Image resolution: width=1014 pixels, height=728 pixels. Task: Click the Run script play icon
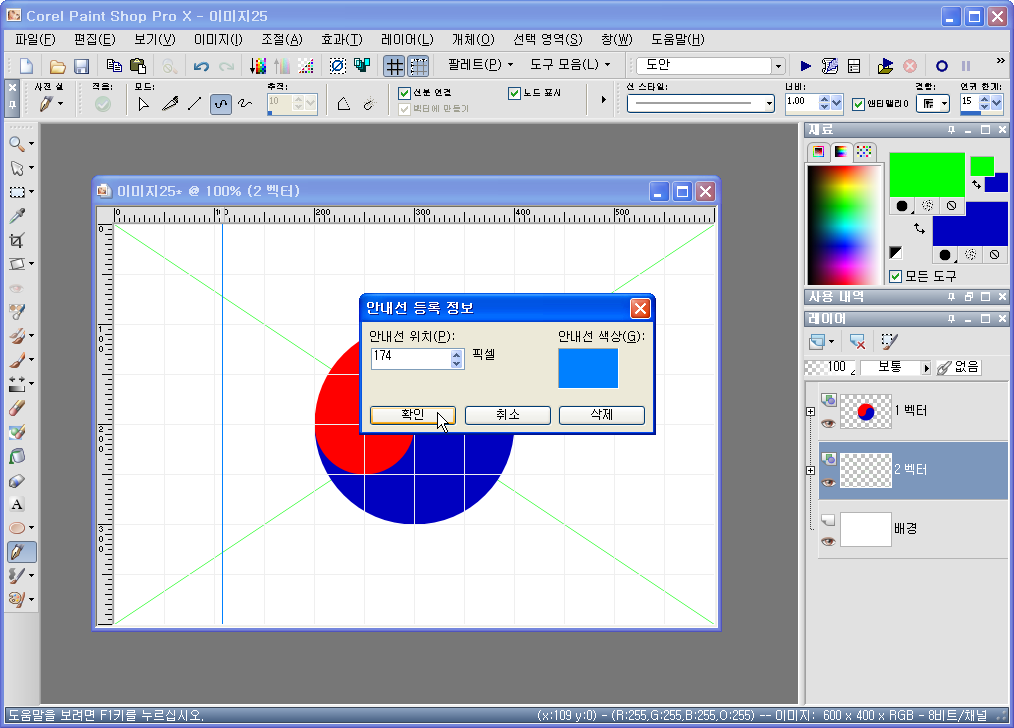[x=806, y=66]
